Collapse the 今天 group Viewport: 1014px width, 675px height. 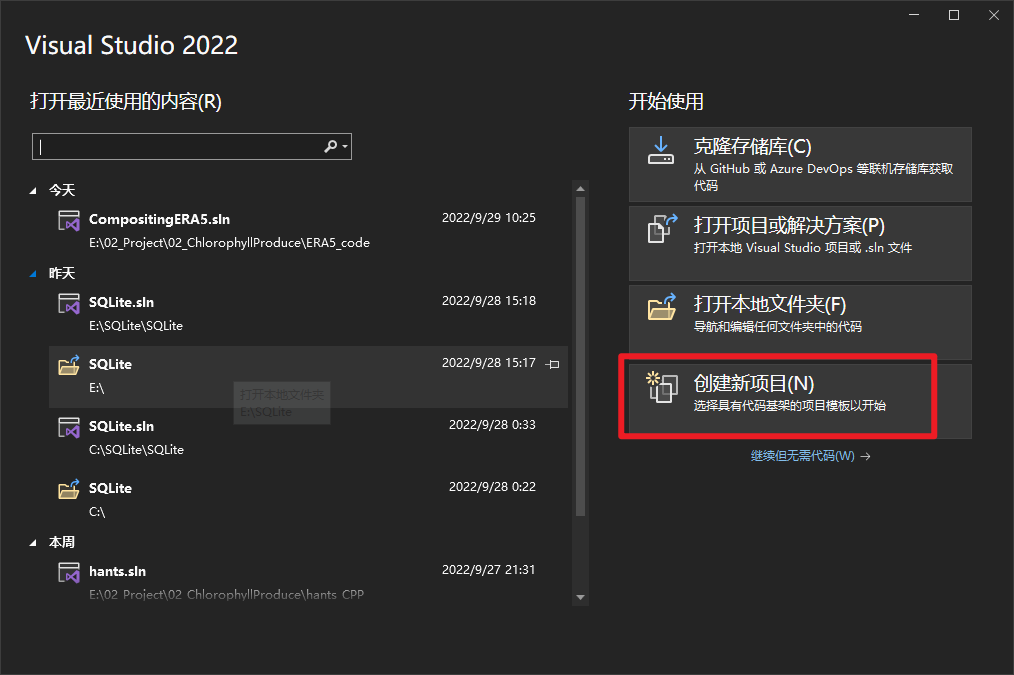33,191
